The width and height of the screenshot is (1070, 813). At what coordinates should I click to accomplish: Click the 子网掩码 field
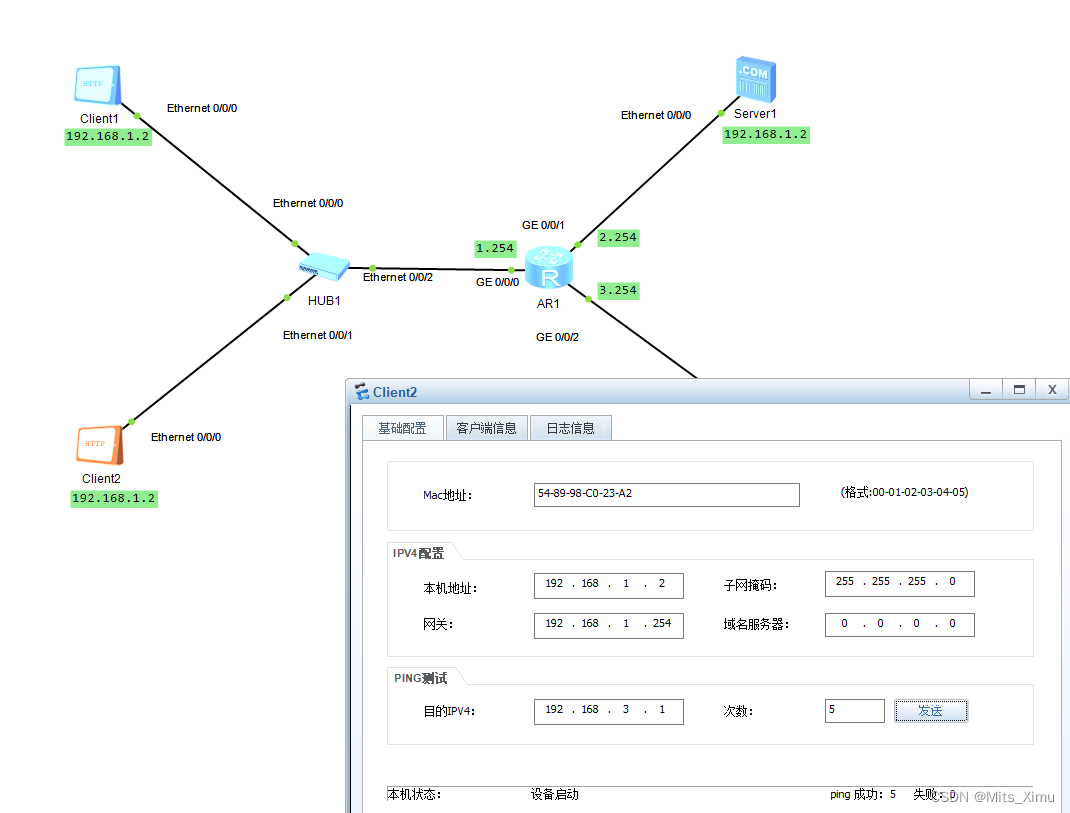click(898, 583)
